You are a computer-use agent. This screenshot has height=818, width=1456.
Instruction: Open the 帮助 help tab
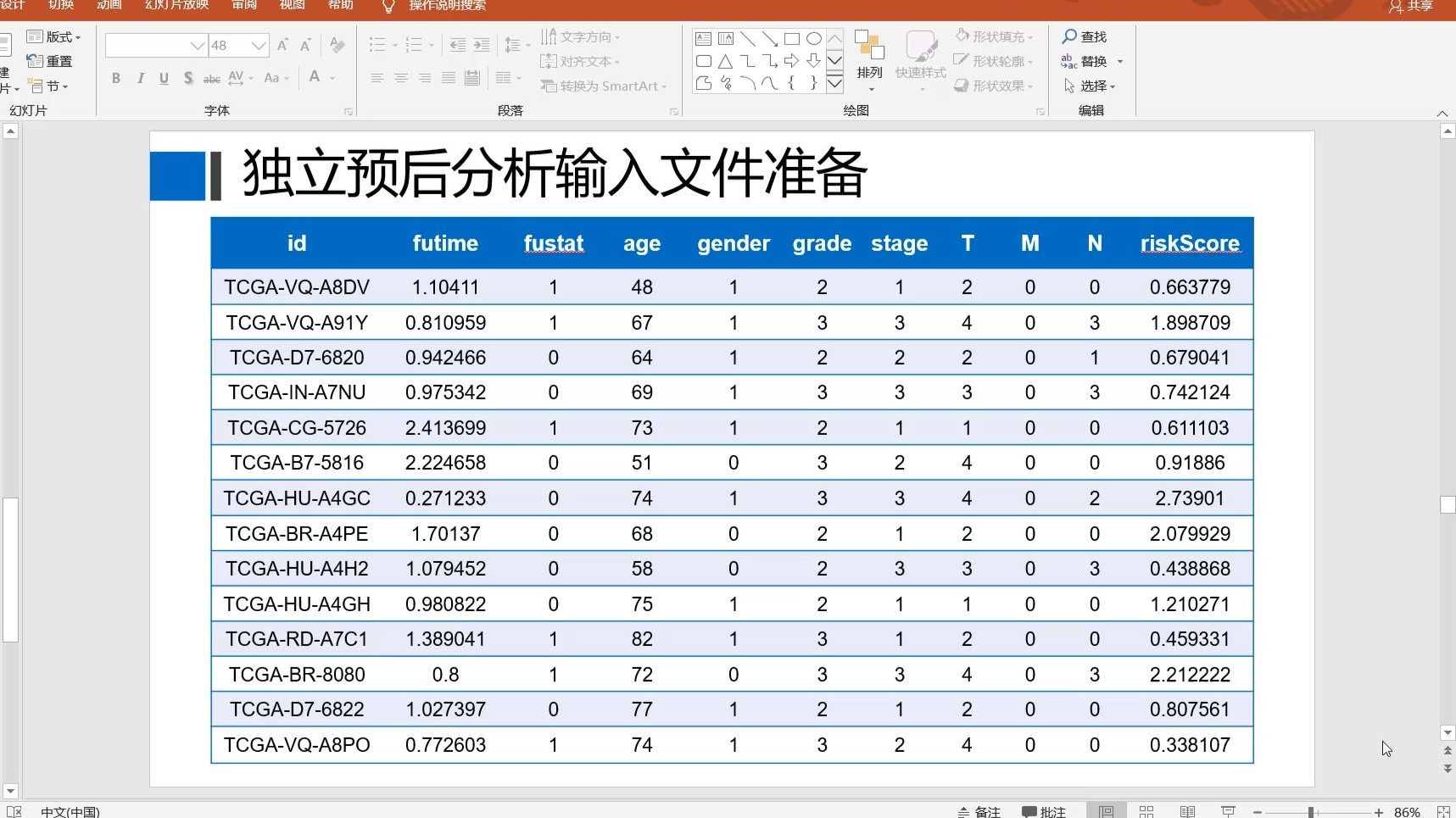341,5
